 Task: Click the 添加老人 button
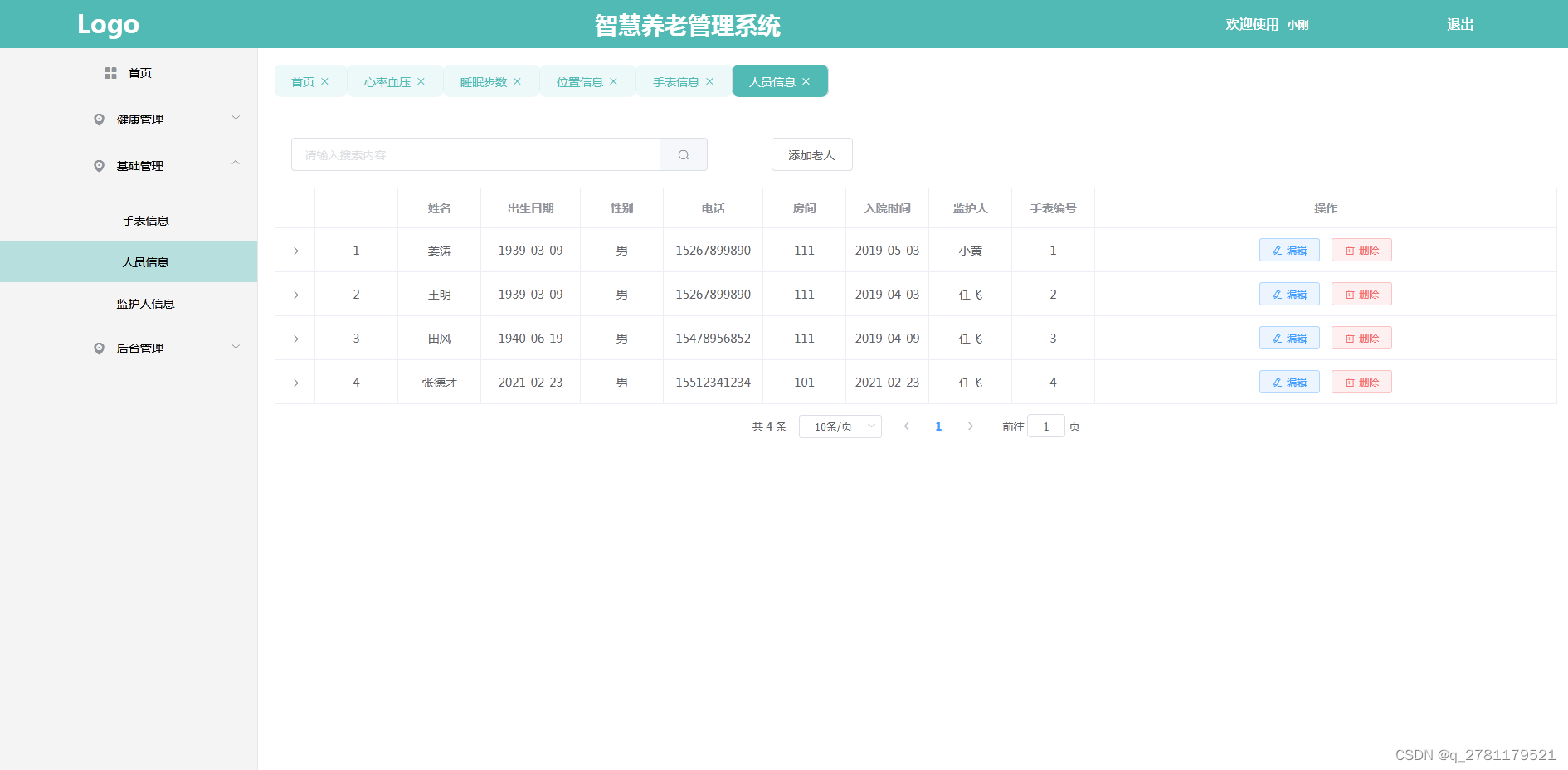click(811, 154)
